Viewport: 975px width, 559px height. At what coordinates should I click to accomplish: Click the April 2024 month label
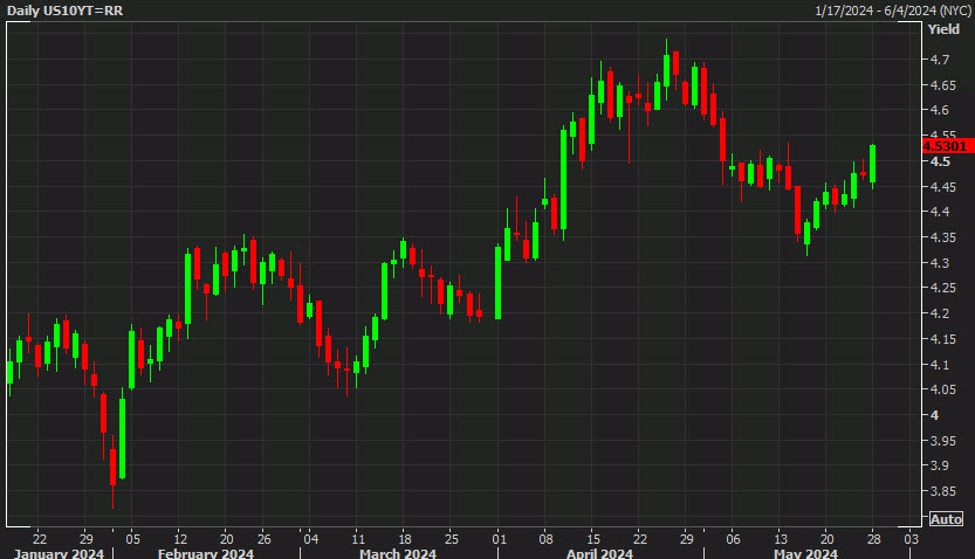point(599,553)
